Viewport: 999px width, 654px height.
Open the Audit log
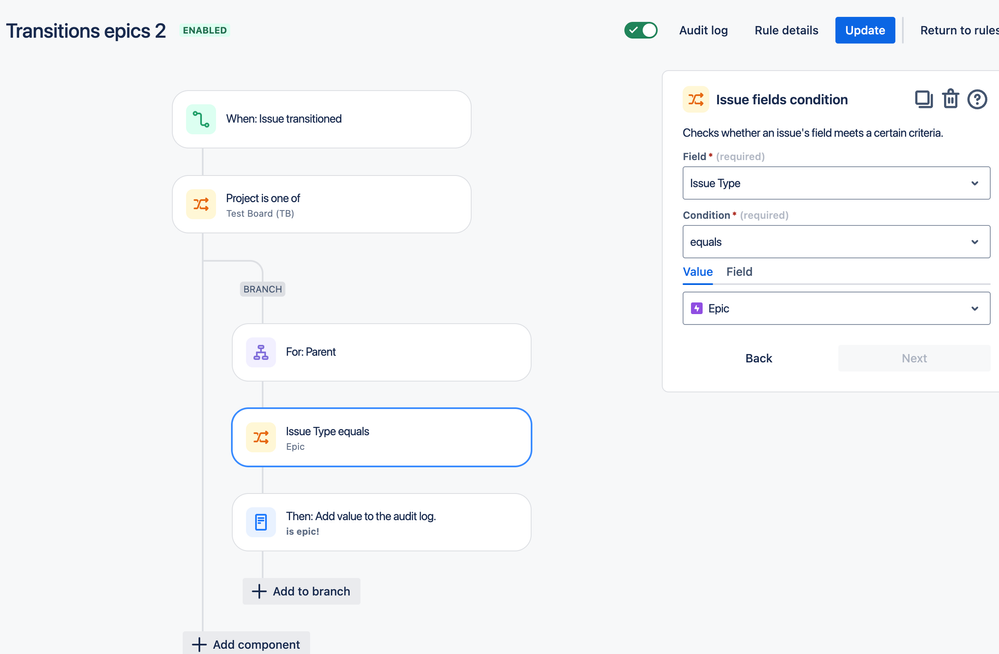[703, 31]
